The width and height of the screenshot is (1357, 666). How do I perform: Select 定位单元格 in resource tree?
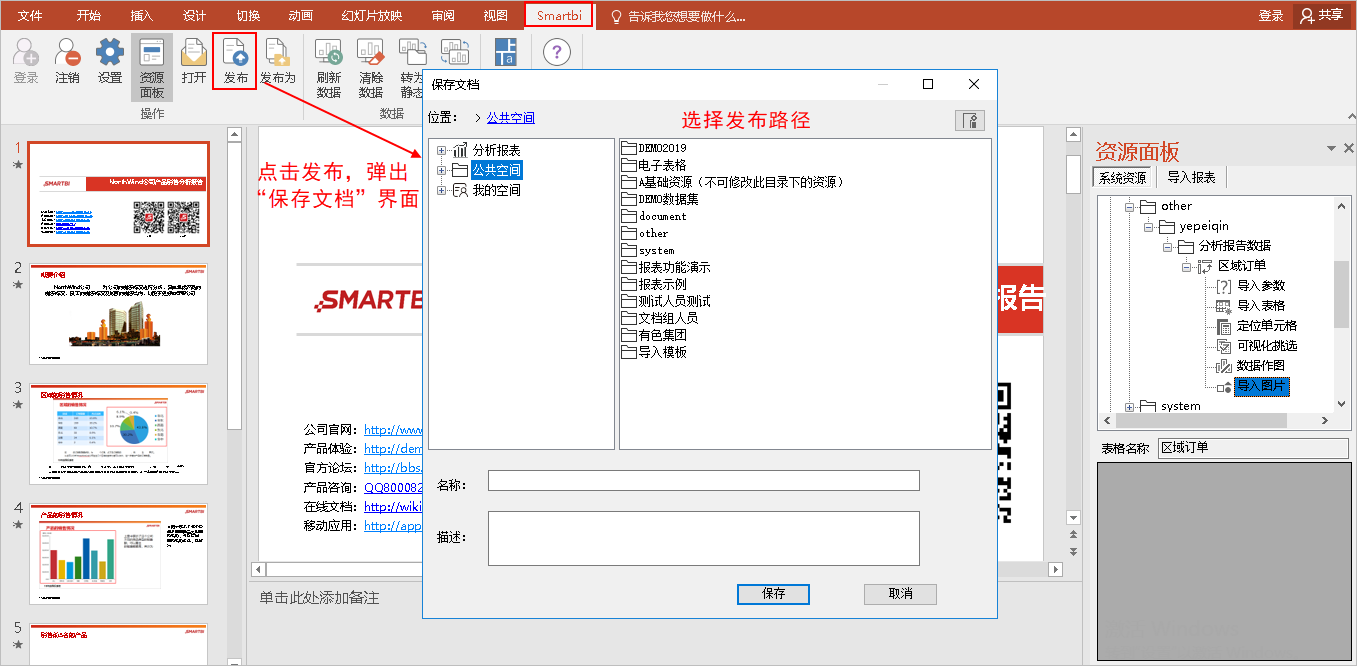click(x=1266, y=326)
